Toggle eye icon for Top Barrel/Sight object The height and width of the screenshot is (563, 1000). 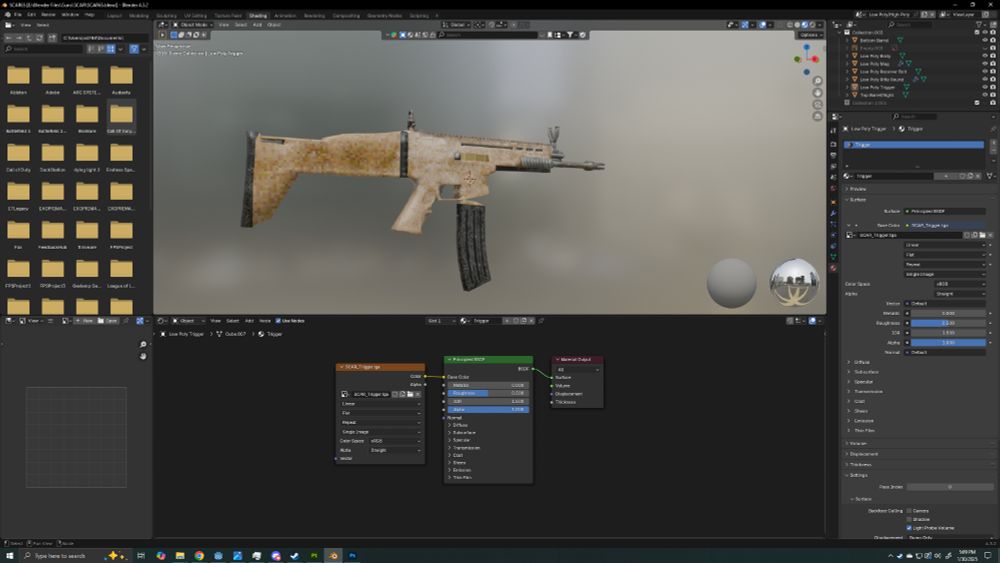[x=985, y=94]
